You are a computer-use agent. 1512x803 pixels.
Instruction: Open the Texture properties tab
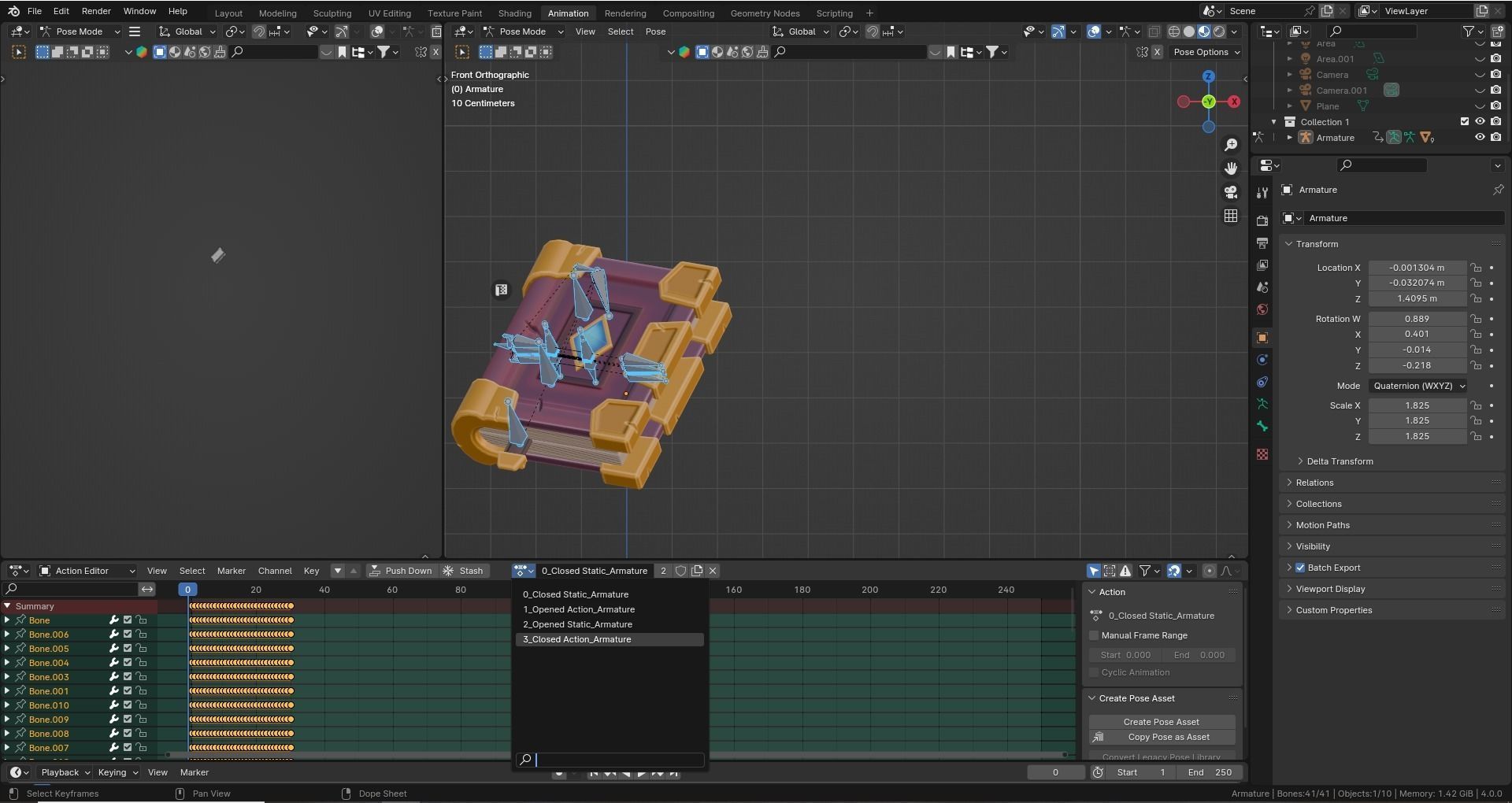[1262, 454]
